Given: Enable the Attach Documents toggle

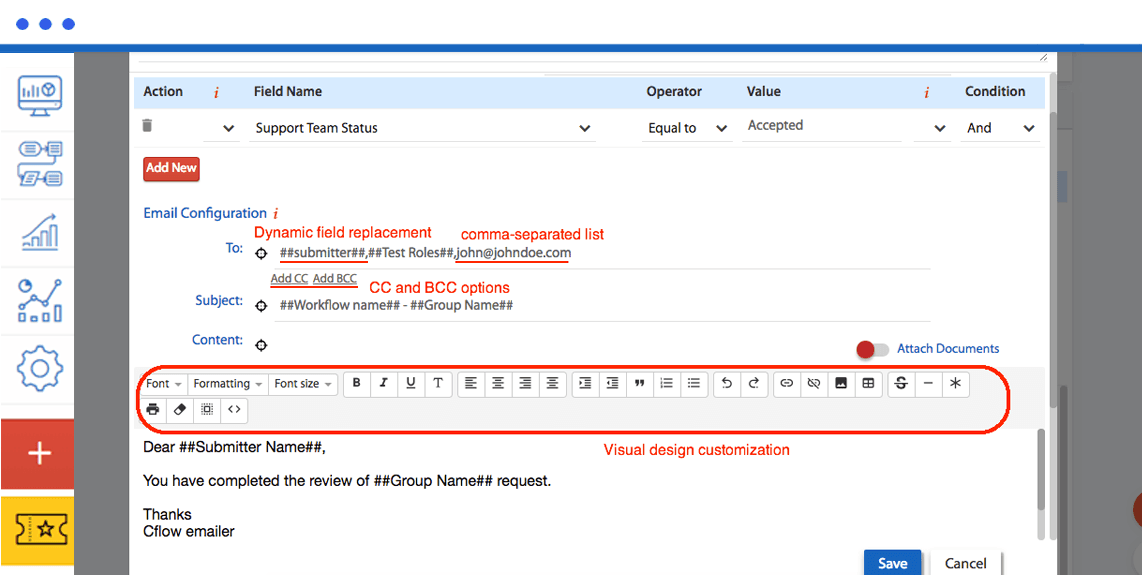Looking at the screenshot, I should [872, 349].
